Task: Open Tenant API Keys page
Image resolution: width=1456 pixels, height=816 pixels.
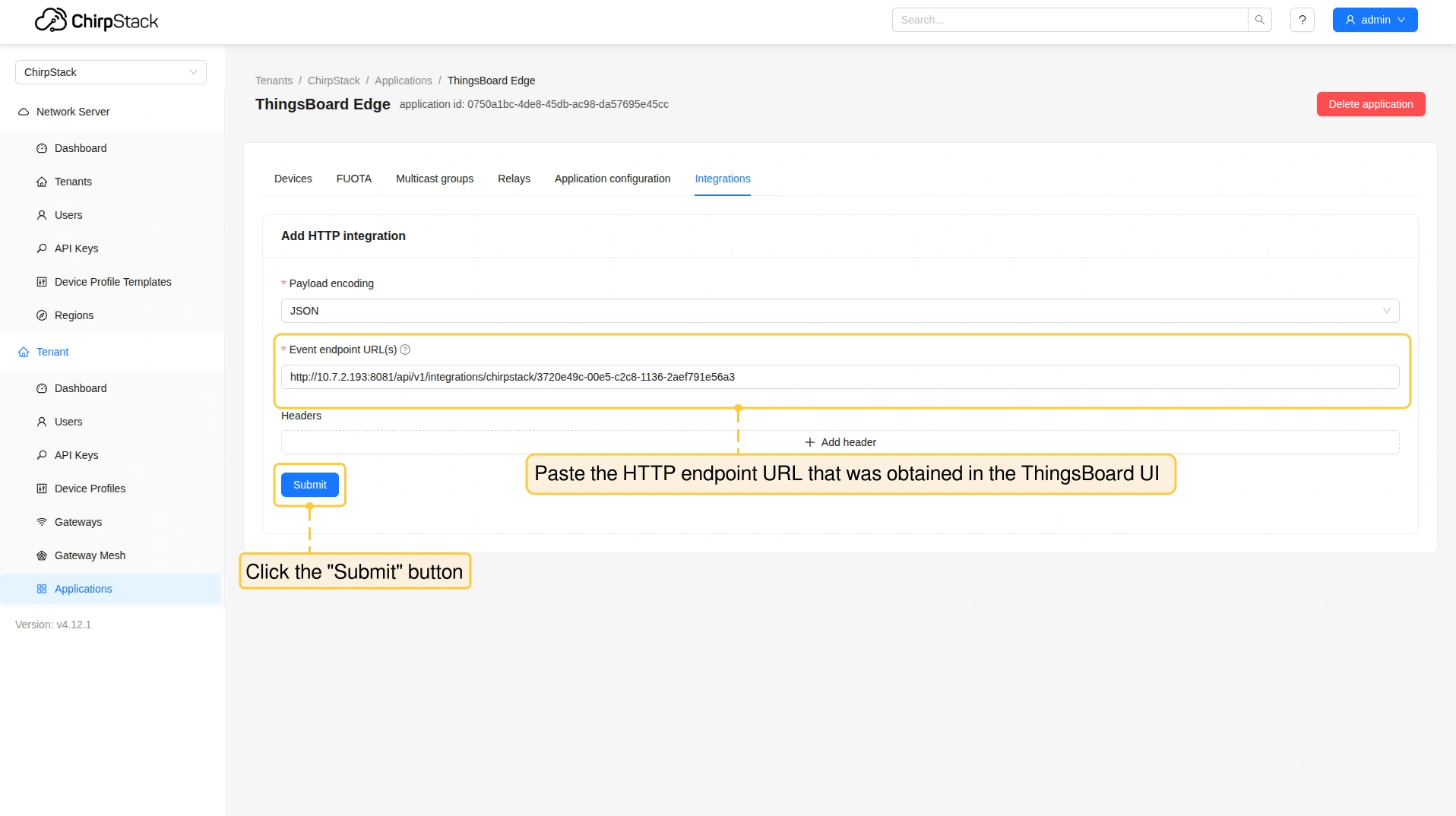Action: click(x=76, y=455)
